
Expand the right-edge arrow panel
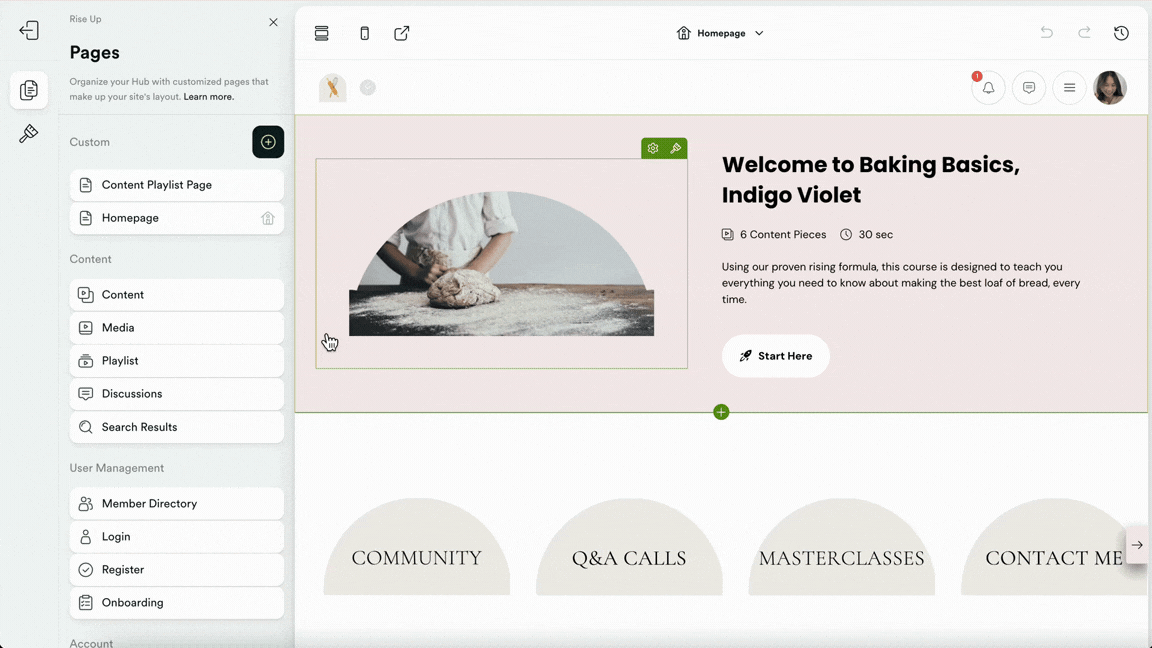click(x=1137, y=545)
